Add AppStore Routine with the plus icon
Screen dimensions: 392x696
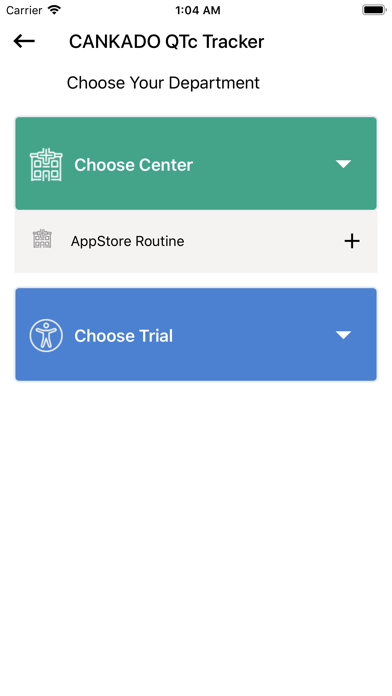[352, 241]
